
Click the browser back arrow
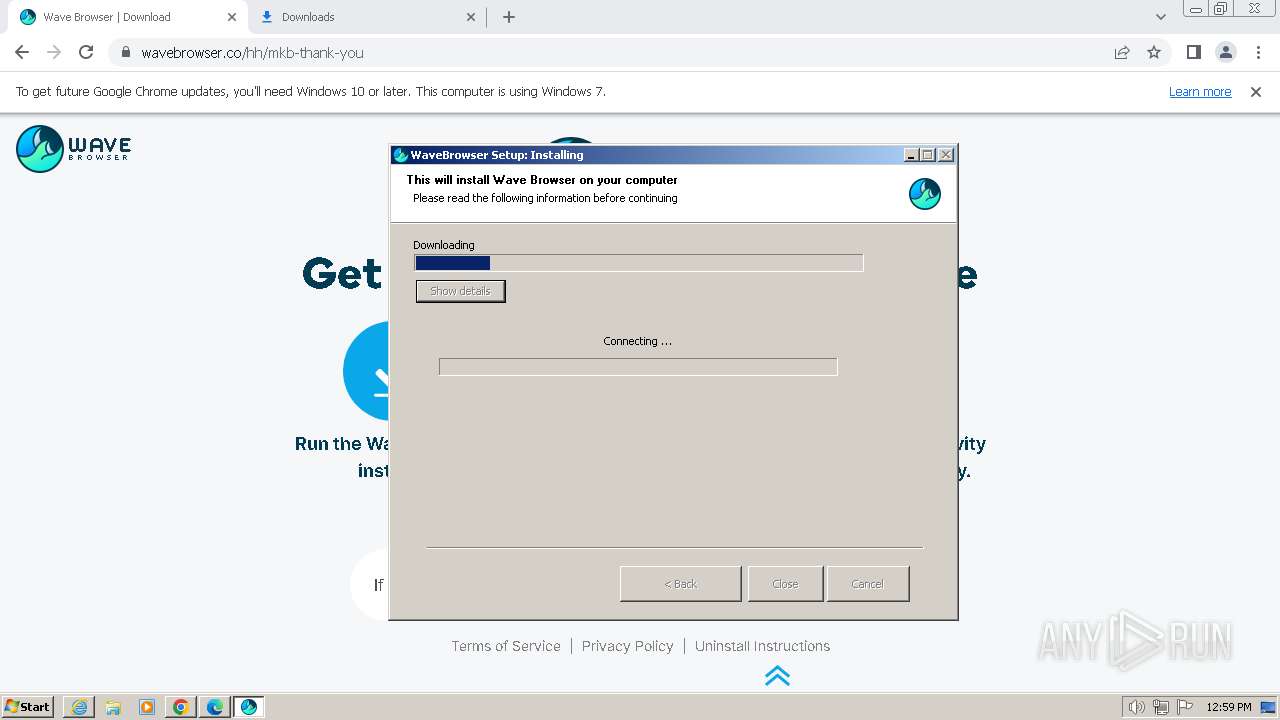point(22,52)
